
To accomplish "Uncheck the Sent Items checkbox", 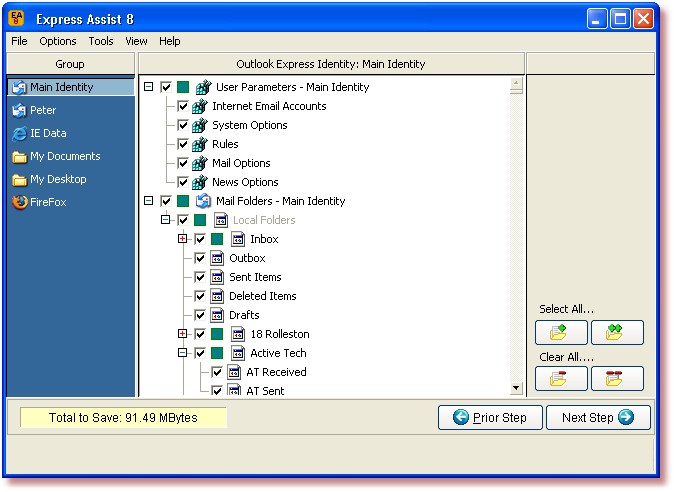I will (200, 277).
